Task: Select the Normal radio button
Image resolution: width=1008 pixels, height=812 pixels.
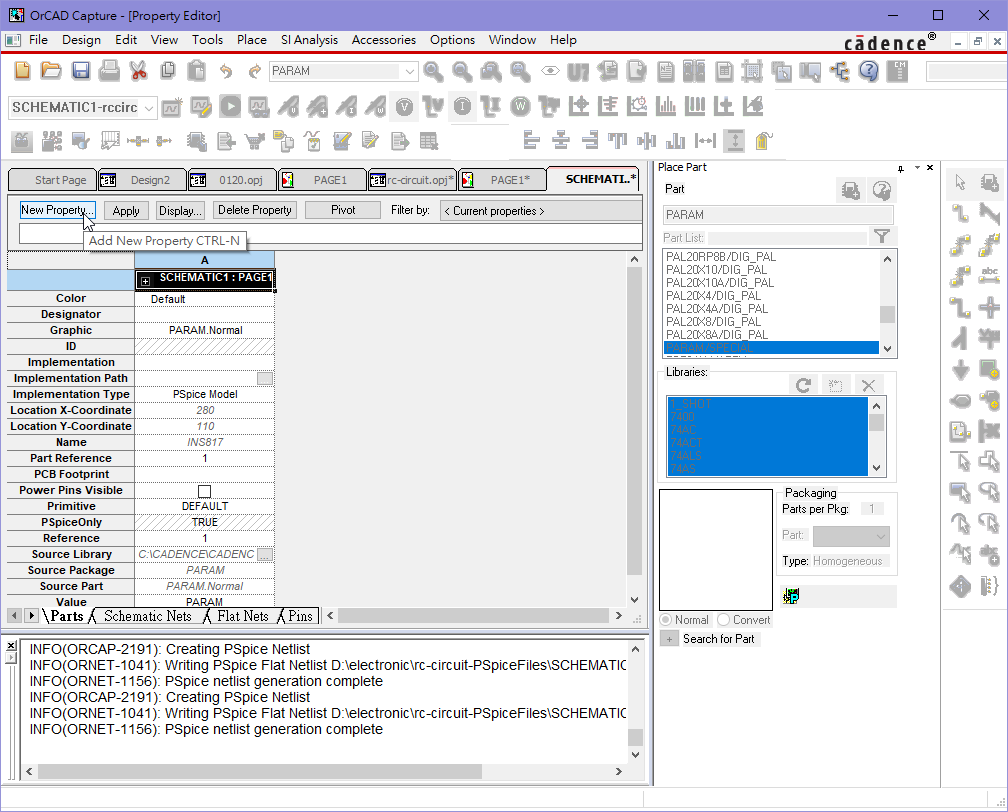Action: pyautogui.click(x=666, y=620)
